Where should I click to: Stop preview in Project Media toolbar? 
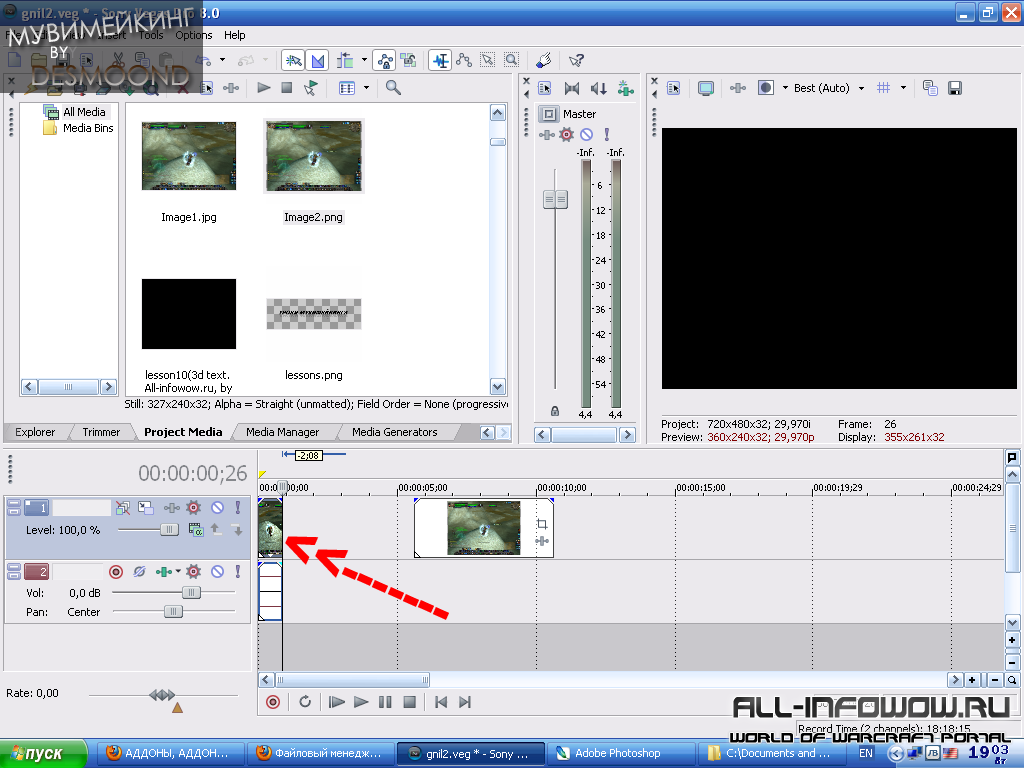click(x=286, y=88)
